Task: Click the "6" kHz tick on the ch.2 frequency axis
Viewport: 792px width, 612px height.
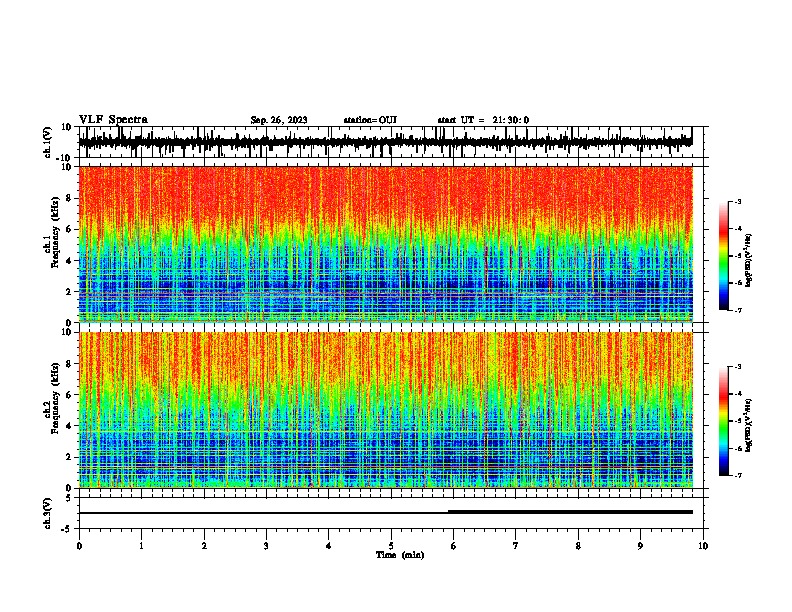Action: (69, 394)
